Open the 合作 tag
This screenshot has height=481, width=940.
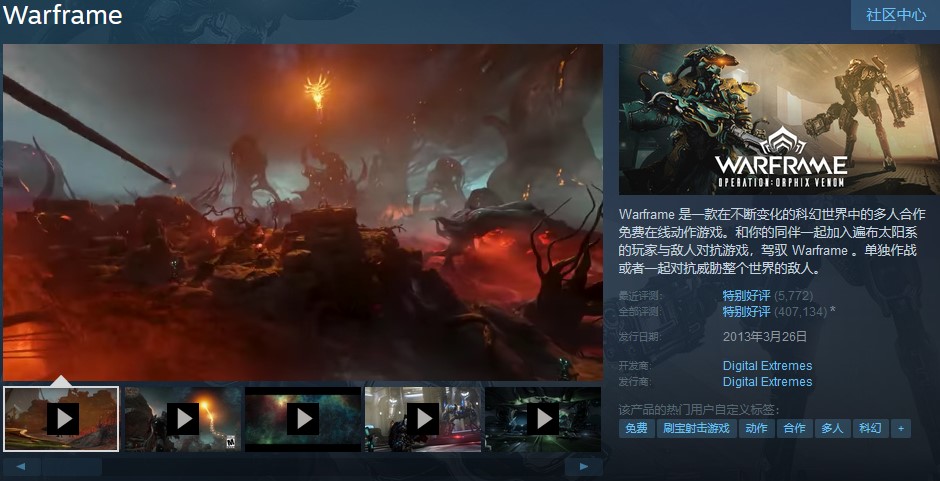coord(795,428)
